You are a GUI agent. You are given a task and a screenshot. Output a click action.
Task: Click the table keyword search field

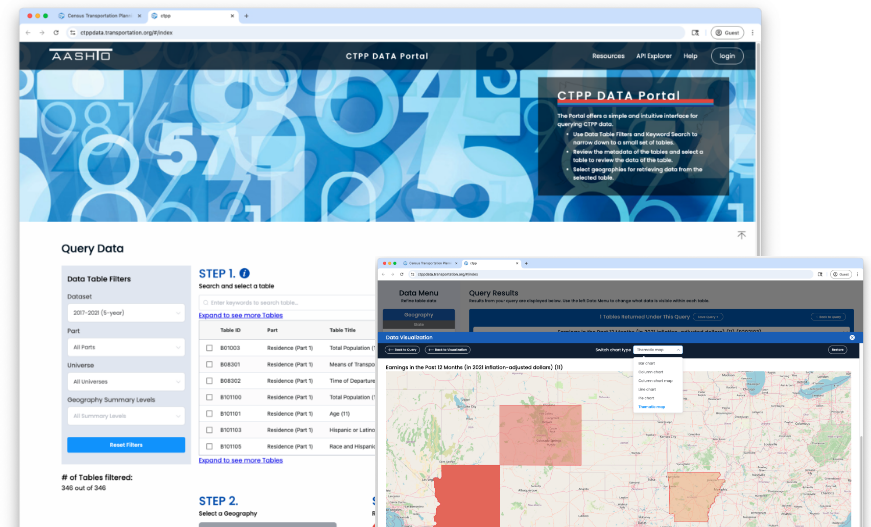coord(287,303)
